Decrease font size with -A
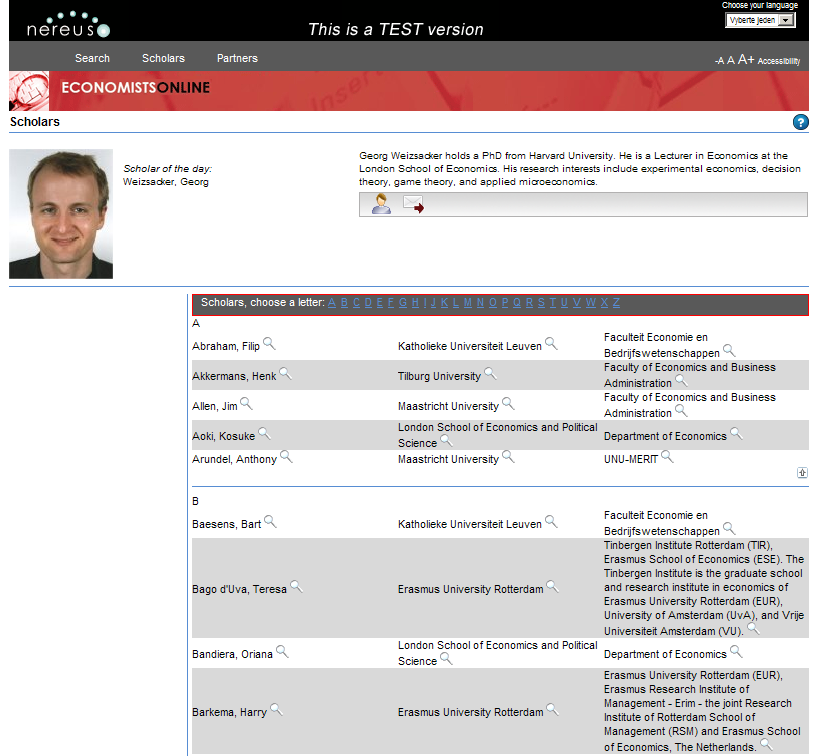Viewport: 818px width, 756px height. click(x=719, y=61)
